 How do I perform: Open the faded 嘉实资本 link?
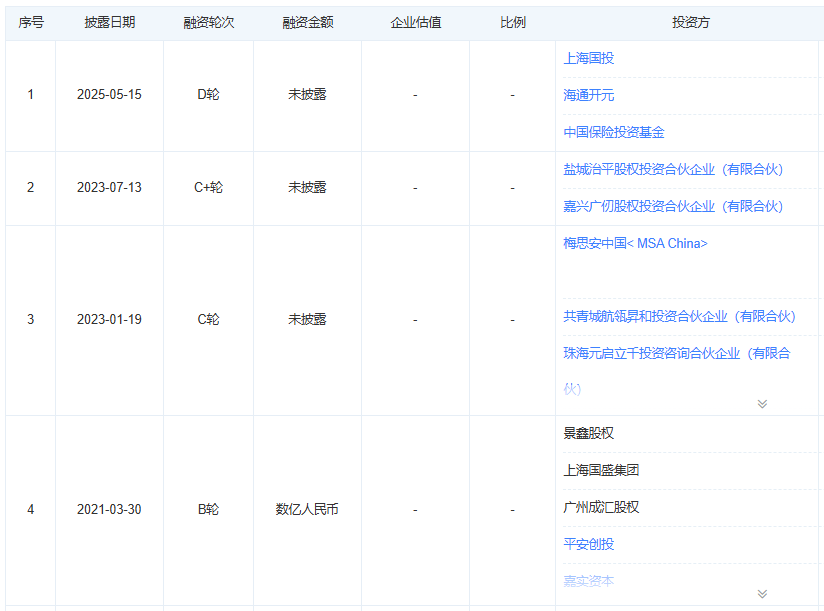pyautogui.click(x=589, y=581)
